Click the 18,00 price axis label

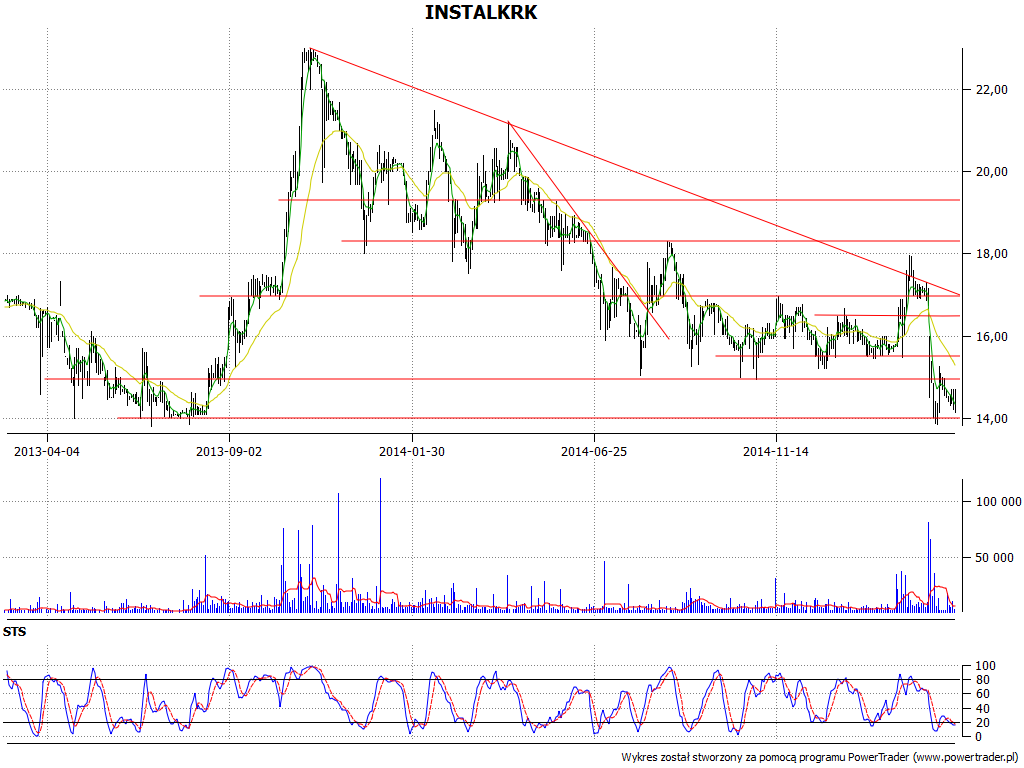click(x=991, y=254)
